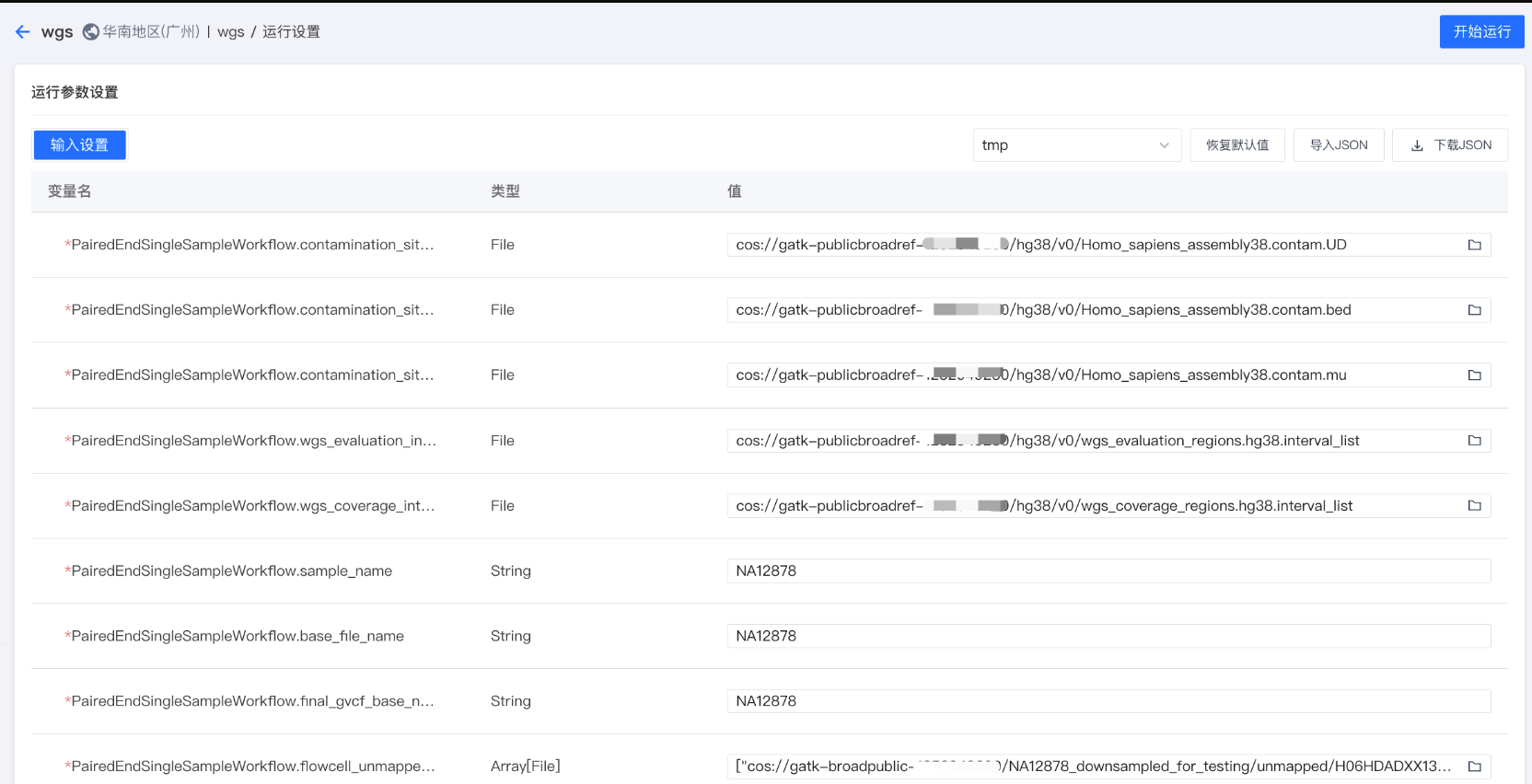Open file browser for contam.bed file

[1474, 310]
